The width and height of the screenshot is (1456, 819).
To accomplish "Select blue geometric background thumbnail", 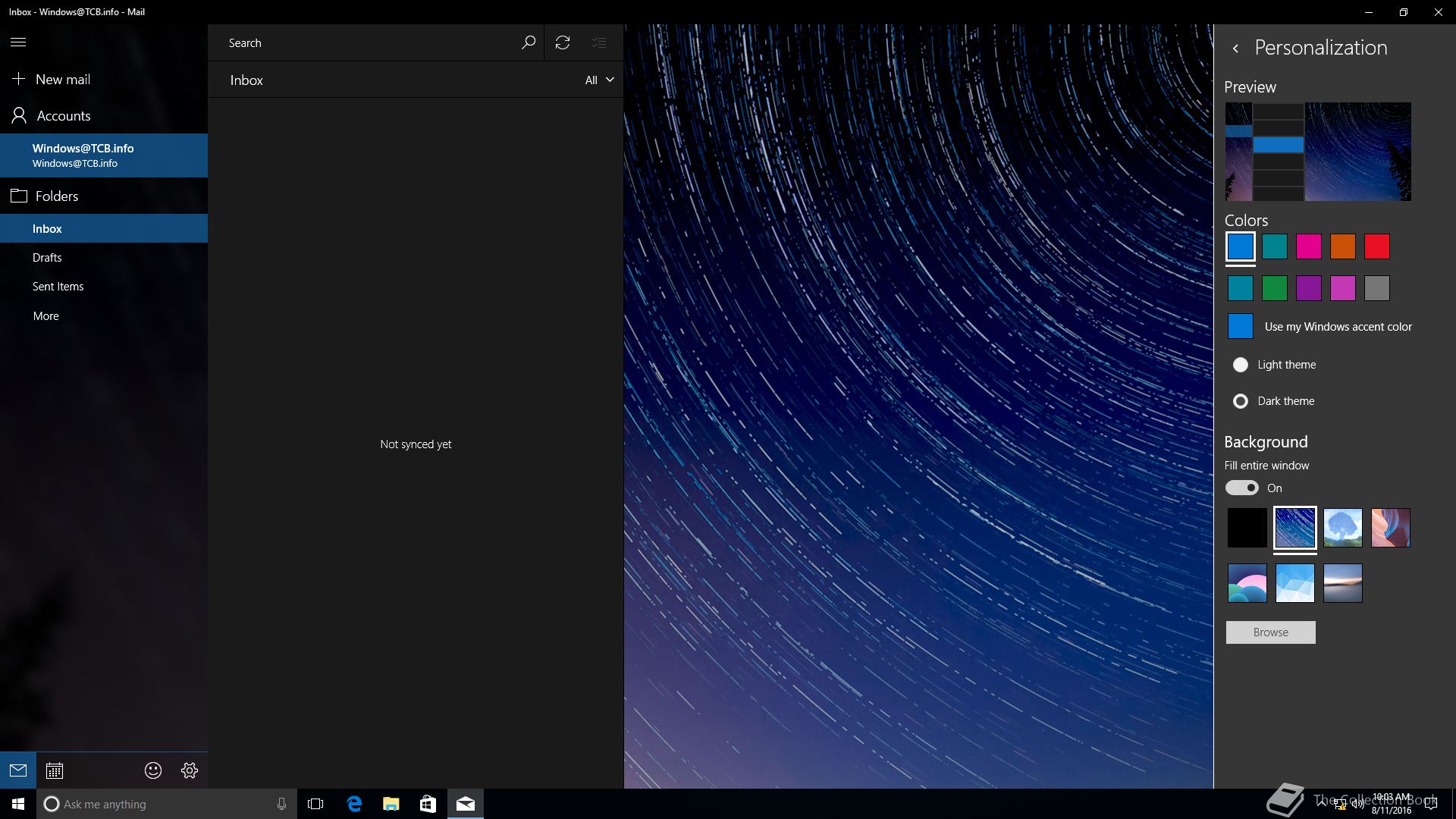I will [1295, 583].
